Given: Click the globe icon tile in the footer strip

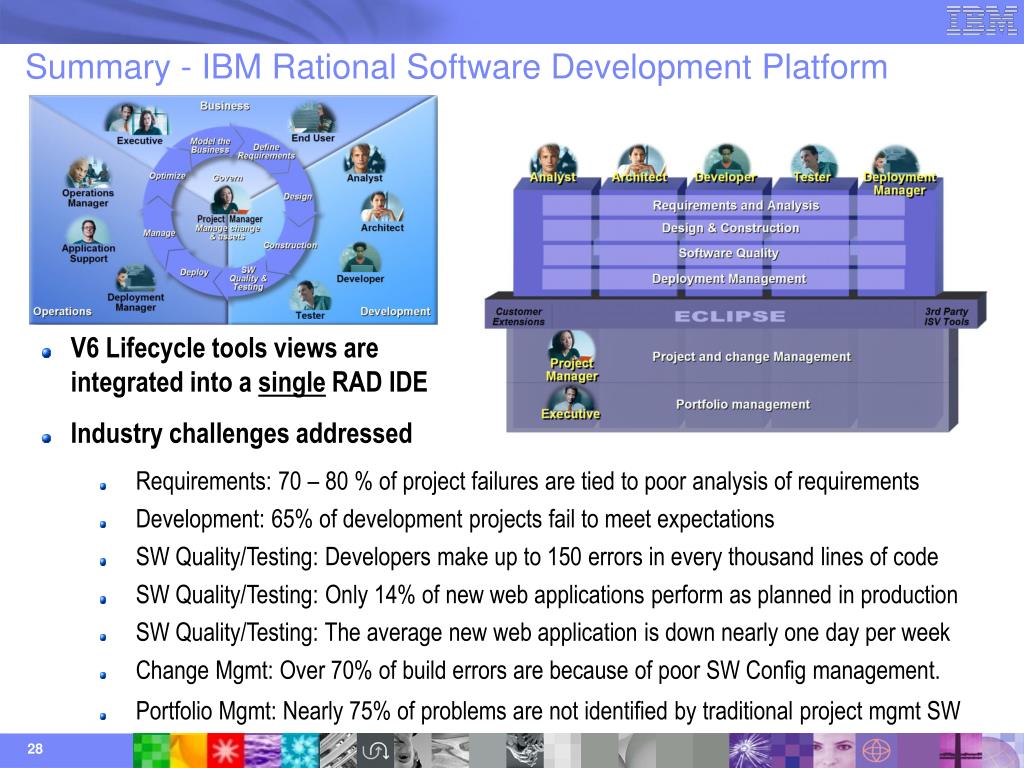Looking at the screenshot, I should point(876,750).
